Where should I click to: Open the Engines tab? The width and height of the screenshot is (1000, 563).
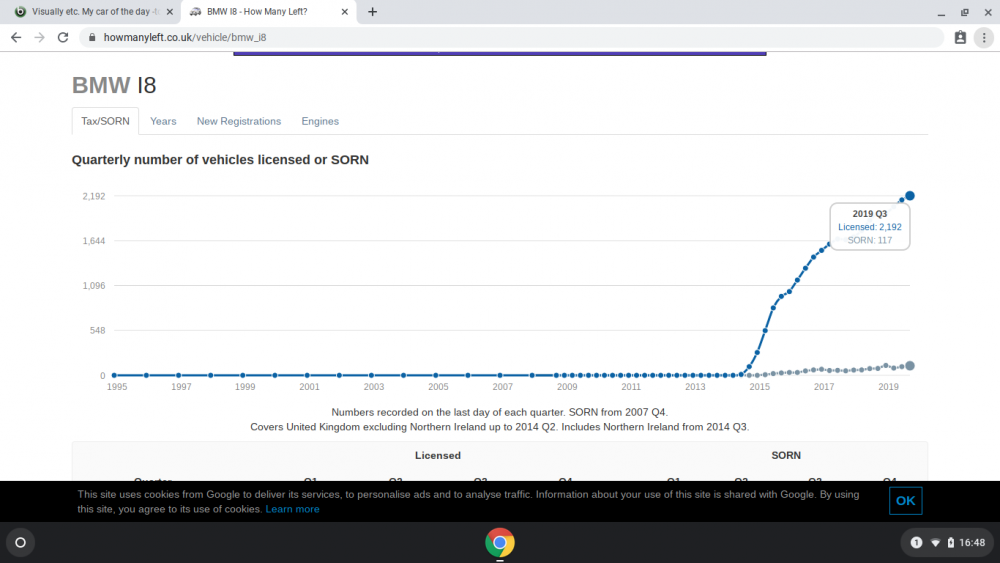click(320, 121)
